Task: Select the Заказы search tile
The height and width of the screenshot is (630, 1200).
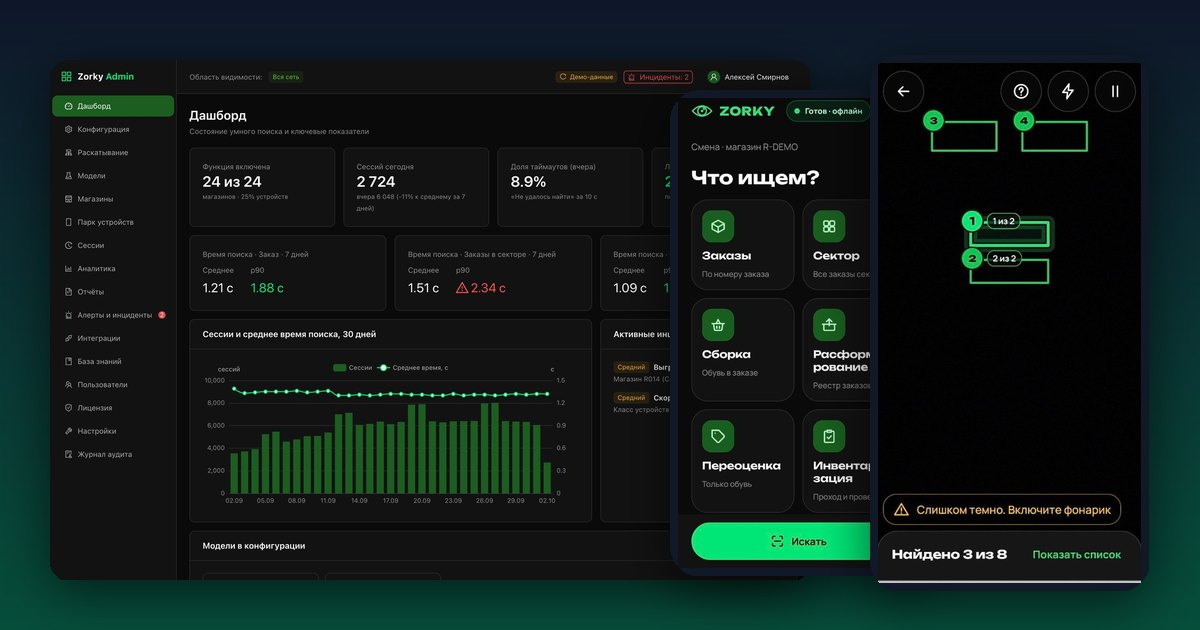Action: (742, 245)
